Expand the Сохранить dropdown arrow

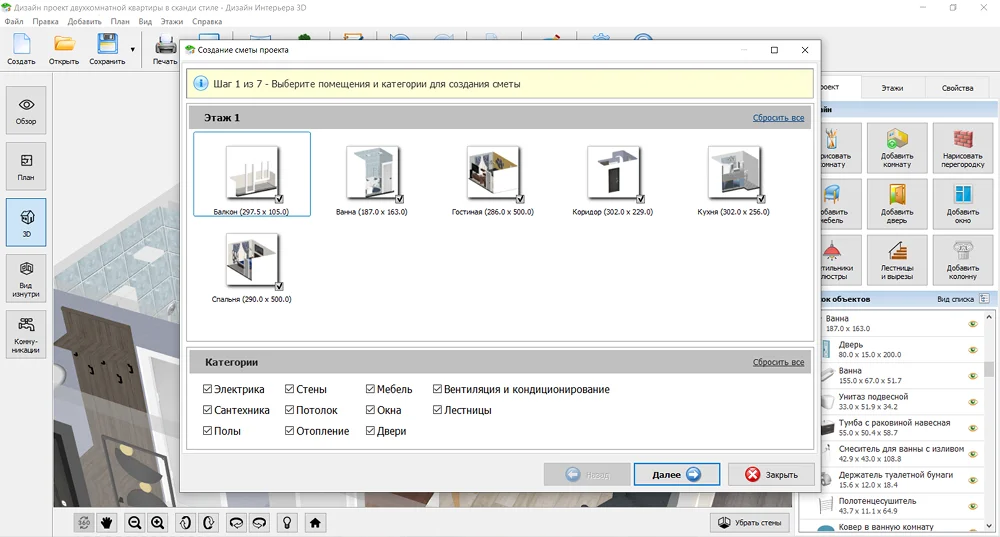(132, 49)
